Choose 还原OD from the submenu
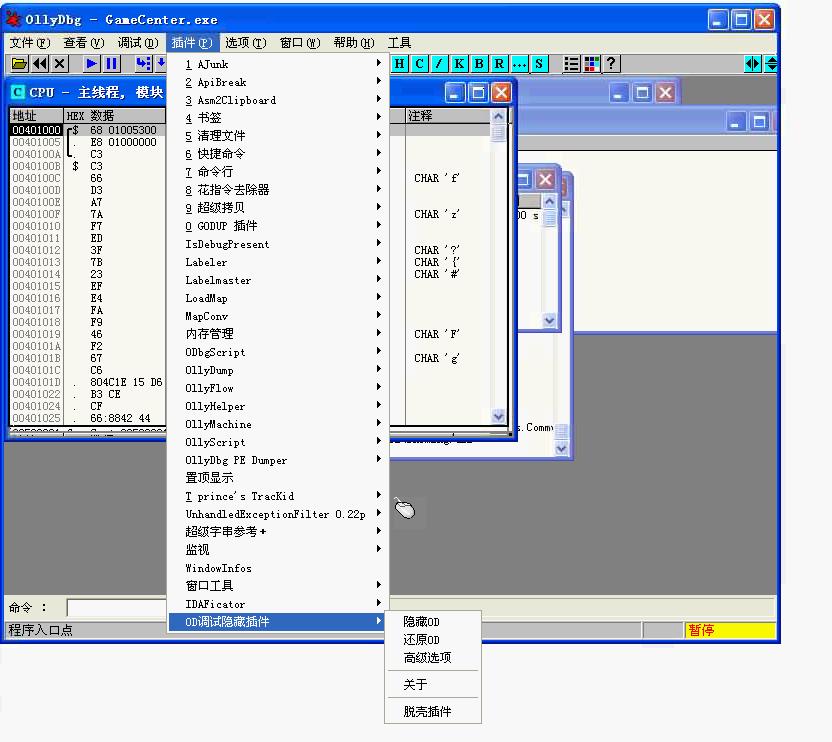The image size is (832, 742). click(432, 640)
